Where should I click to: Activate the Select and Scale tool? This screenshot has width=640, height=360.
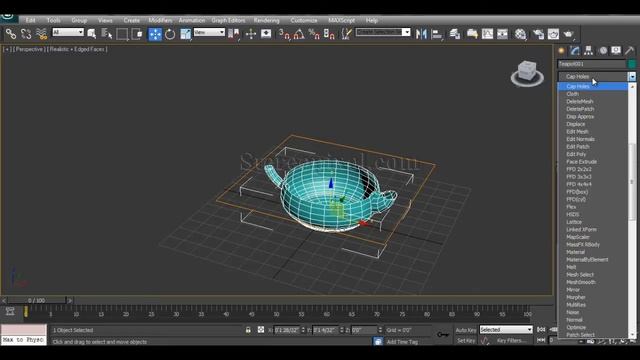(186, 34)
